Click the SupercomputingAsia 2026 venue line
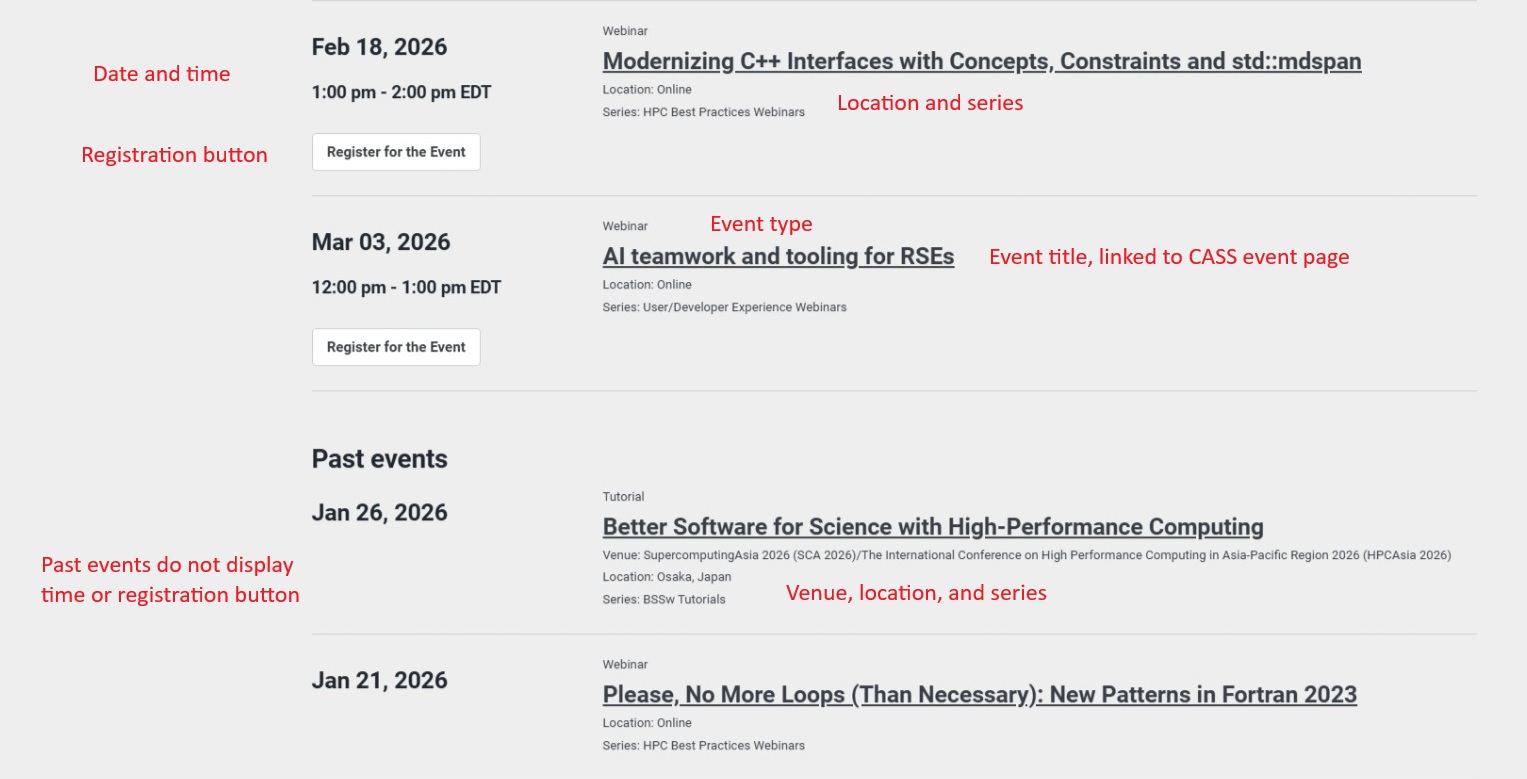This screenshot has width=1527, height=779. (x=1026, y=555)
